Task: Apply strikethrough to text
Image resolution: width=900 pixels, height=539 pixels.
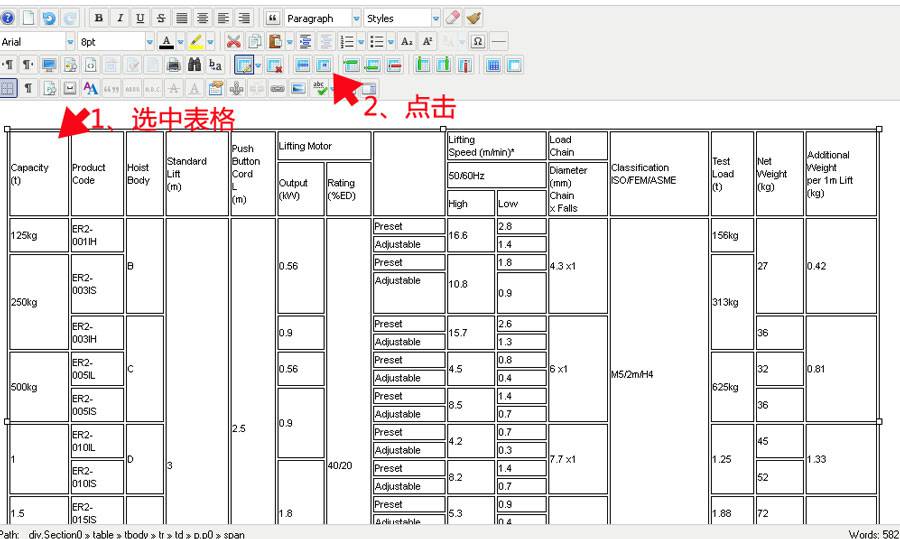Action: point(161,18)
